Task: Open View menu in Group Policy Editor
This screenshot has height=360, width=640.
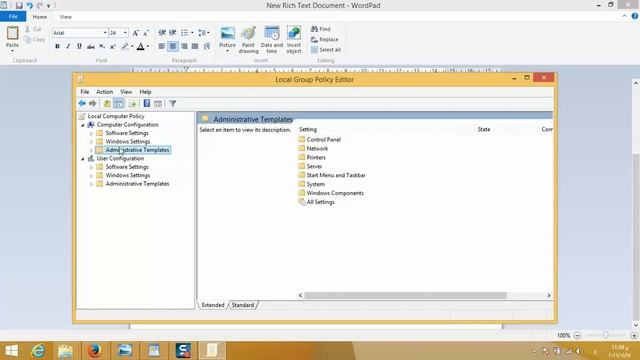Action: 126,92
